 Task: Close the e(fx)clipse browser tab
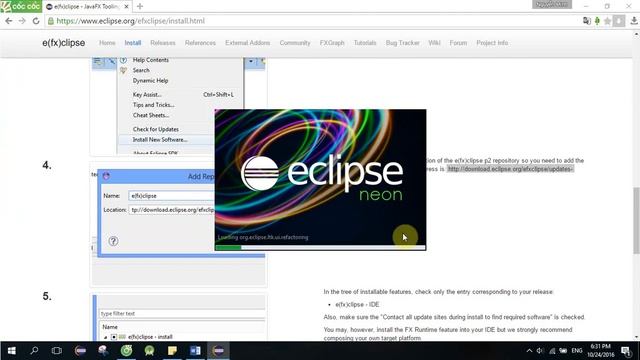[x=127, y=7]
